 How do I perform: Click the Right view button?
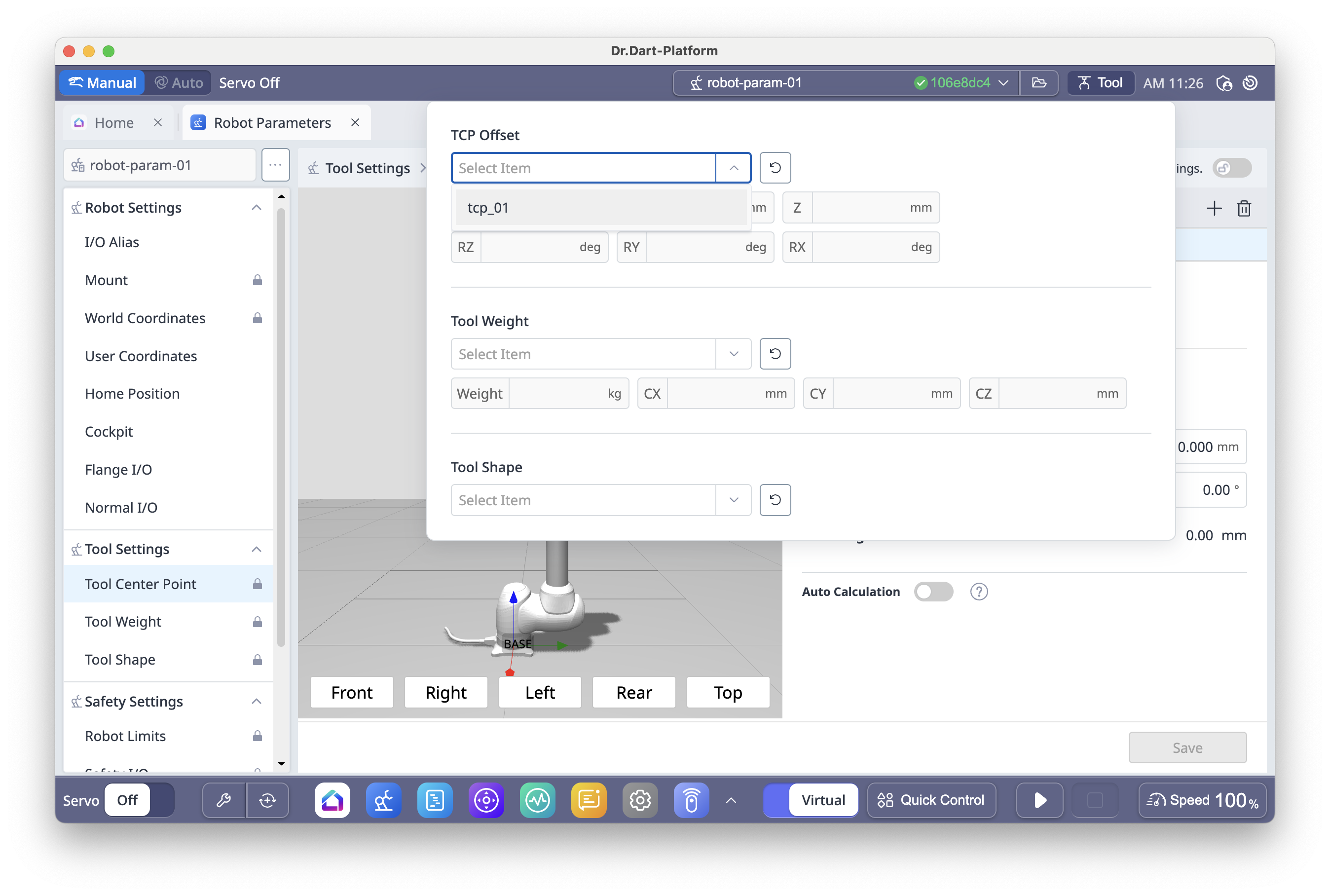point(445,692)
